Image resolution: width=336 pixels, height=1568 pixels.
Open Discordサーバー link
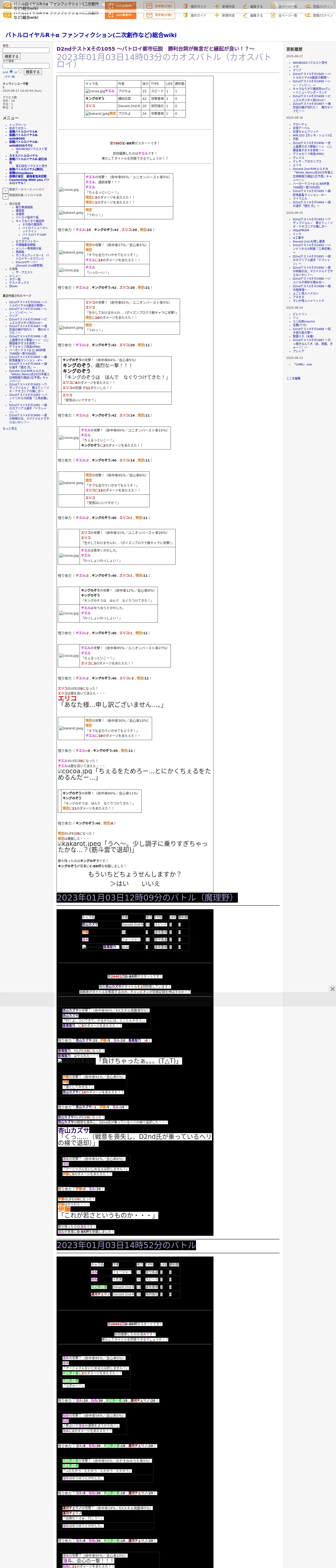click(29, 264)
